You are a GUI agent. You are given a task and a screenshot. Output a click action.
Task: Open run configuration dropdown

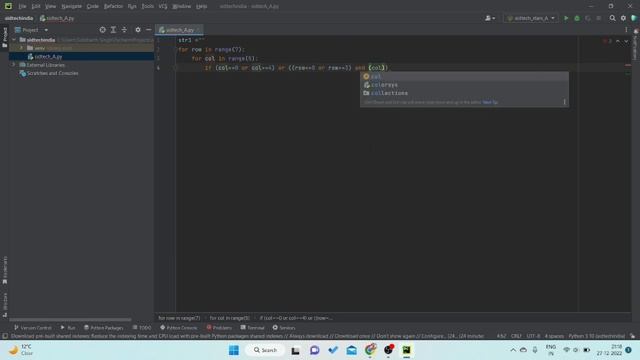[x=531, y=18]
